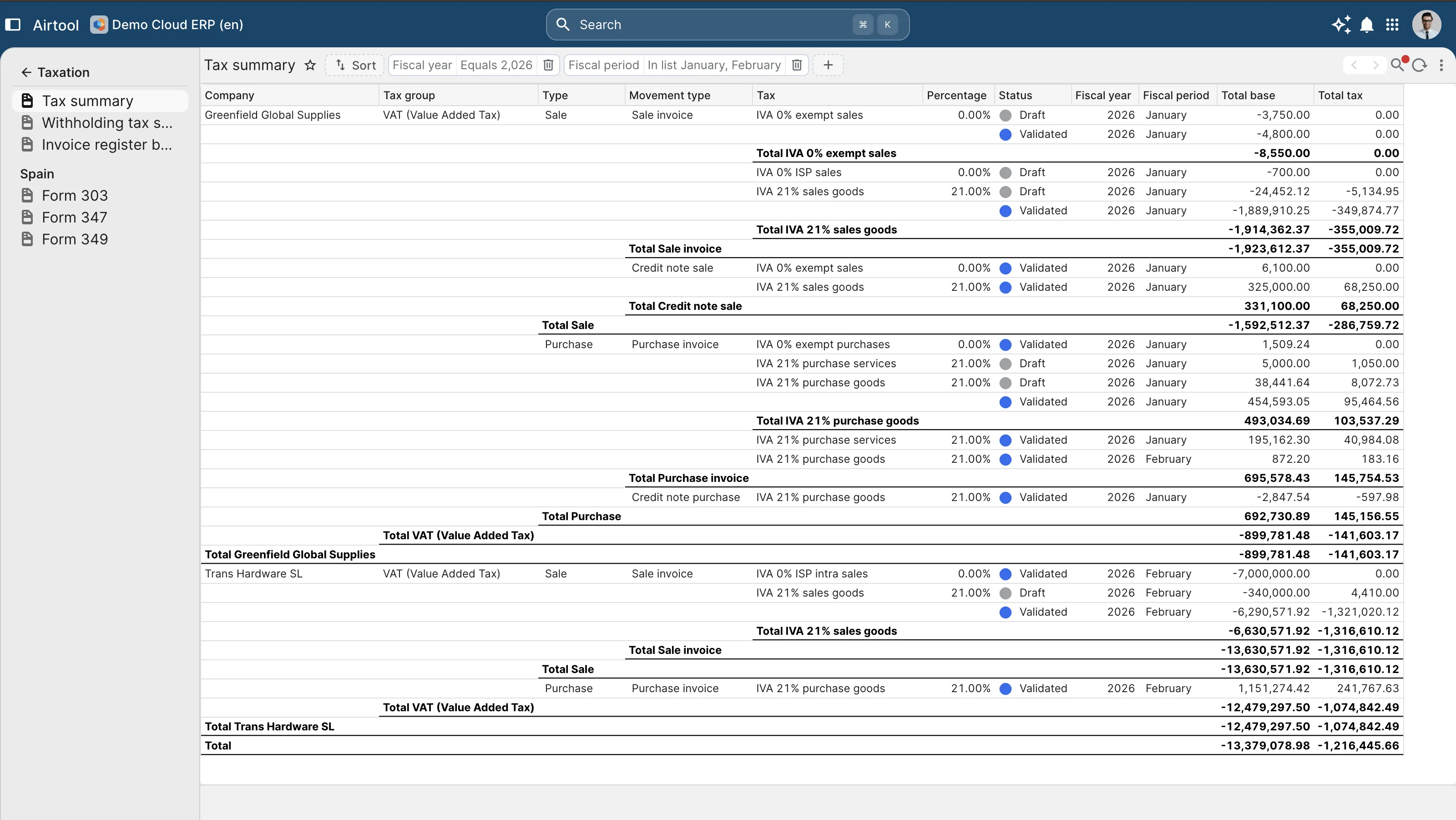1456x820 pixels.
Task: Delete the Fiscal year filter
Action: [x=548, y=65]
